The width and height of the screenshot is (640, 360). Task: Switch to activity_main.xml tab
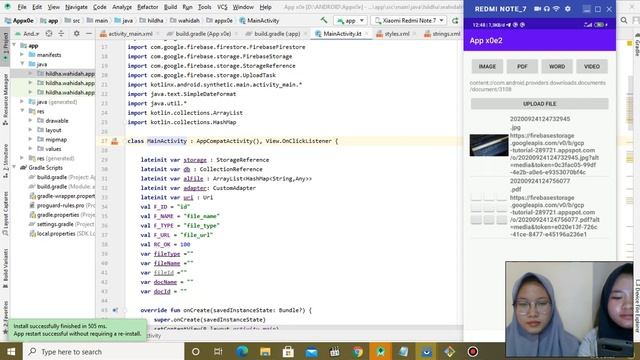point(130,34)
